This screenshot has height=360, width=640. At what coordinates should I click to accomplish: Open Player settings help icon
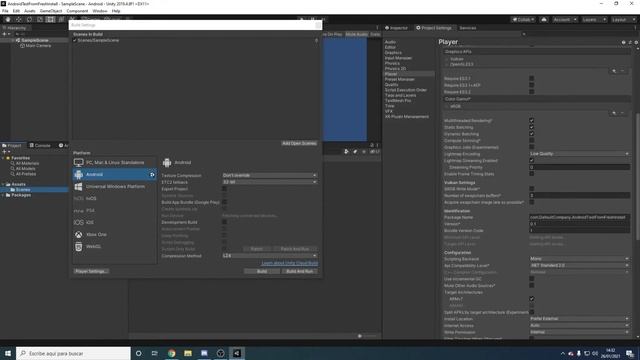tap(623, 42)
